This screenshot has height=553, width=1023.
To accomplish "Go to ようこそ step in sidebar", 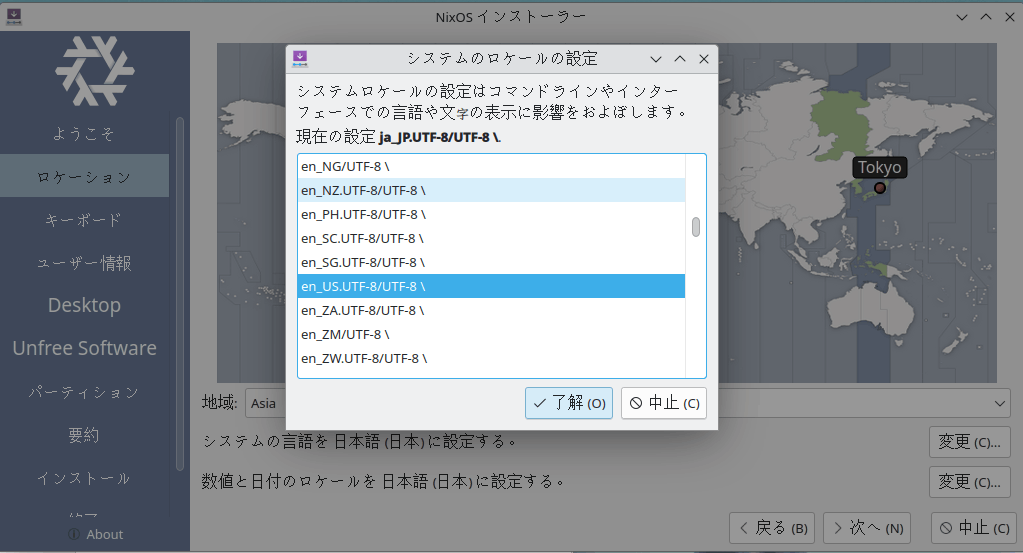I will [84, 134].
